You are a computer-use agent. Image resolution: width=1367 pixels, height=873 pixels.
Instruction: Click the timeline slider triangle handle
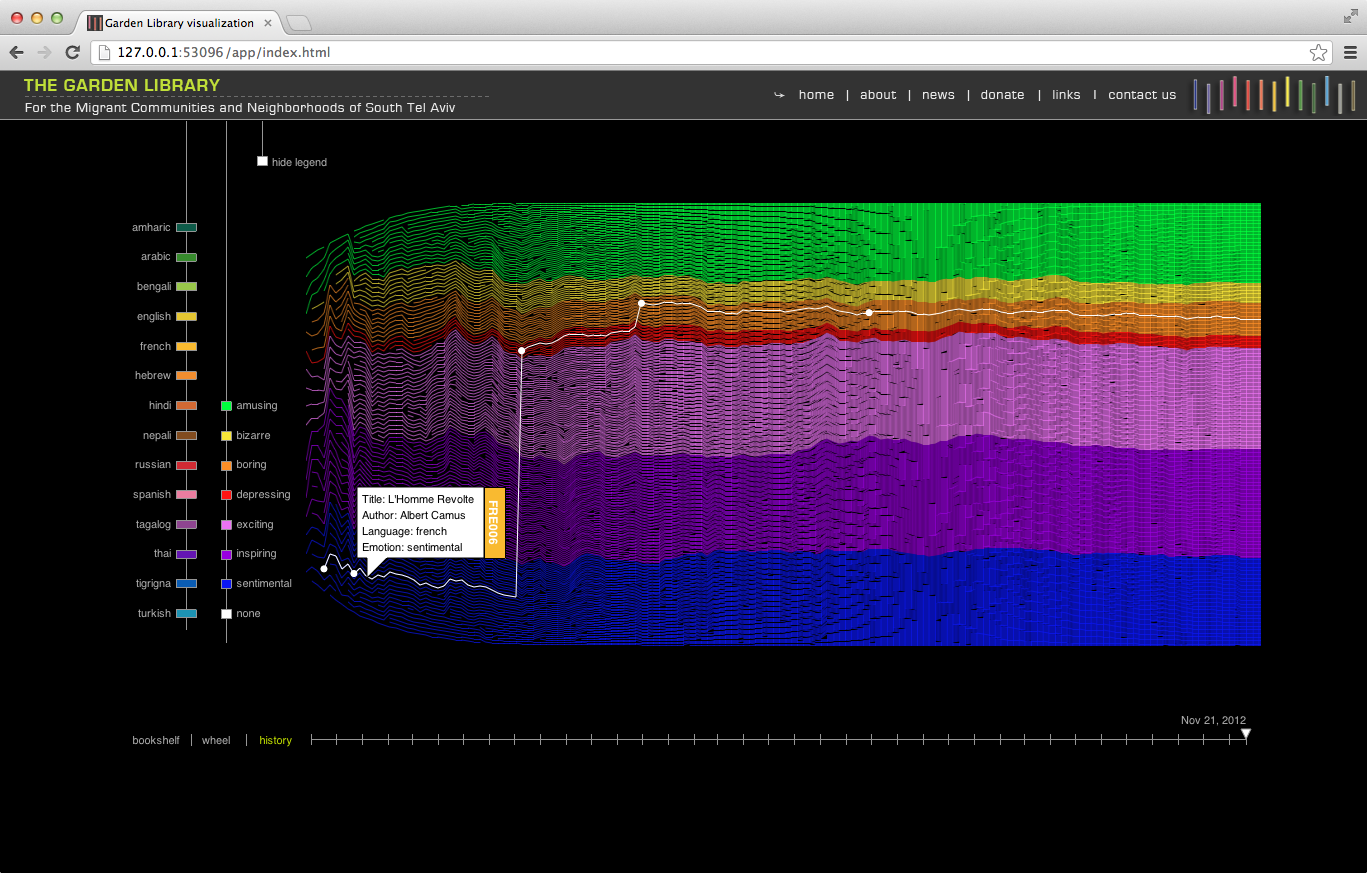tap(1246, 735)
